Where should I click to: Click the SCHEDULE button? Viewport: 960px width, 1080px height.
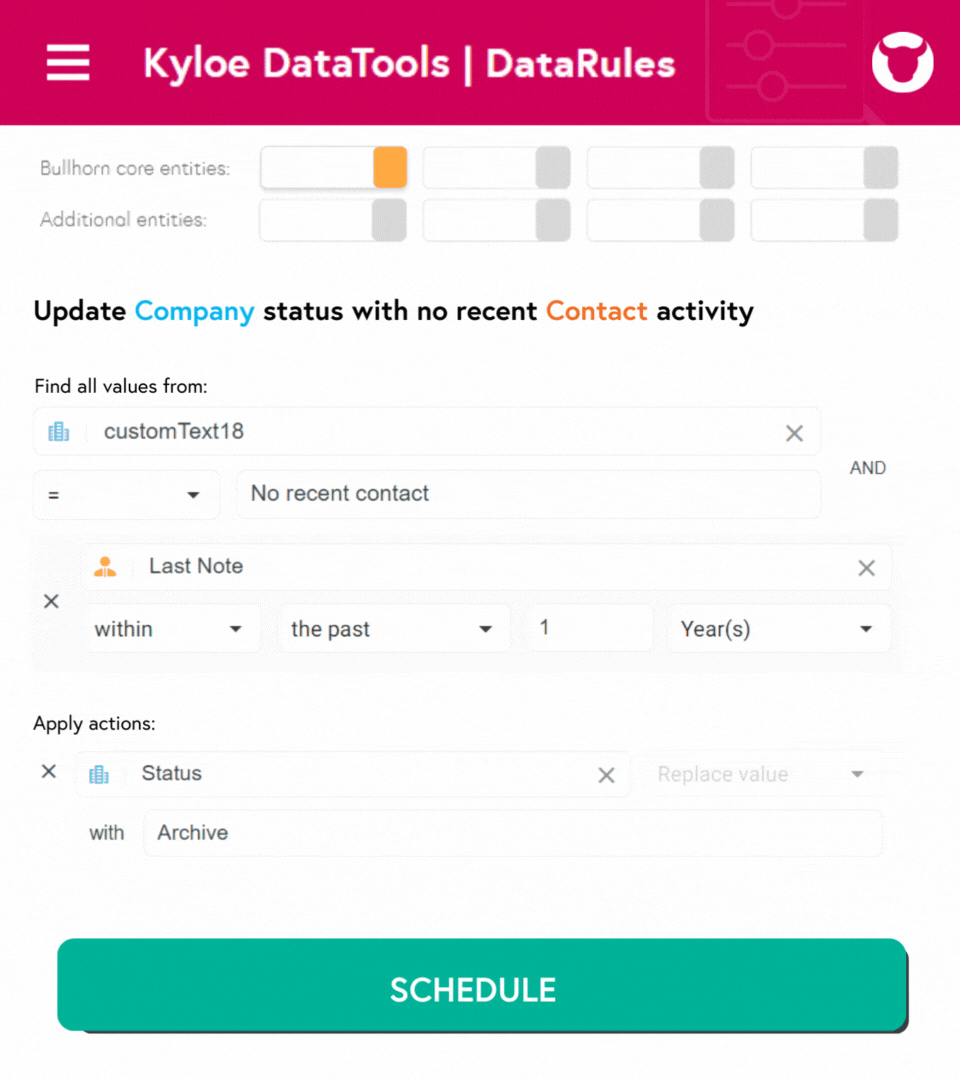481,985
